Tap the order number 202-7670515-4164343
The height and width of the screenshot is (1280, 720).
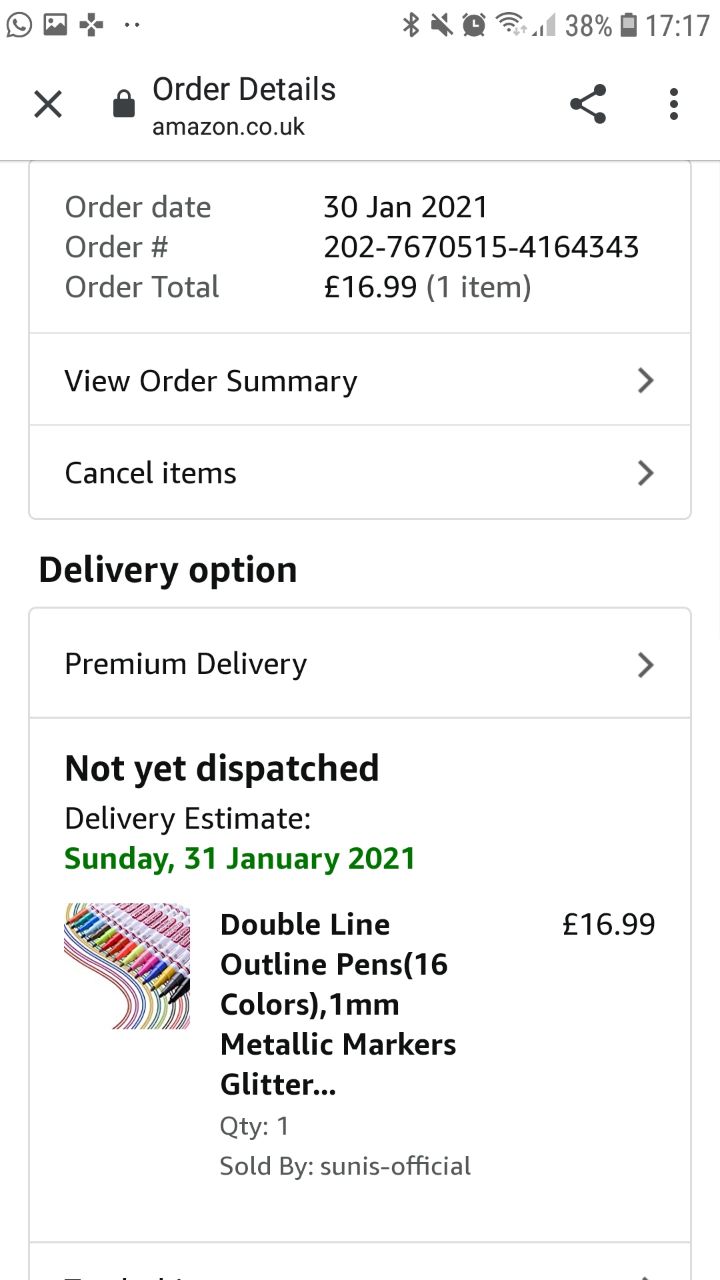point(481,247)
